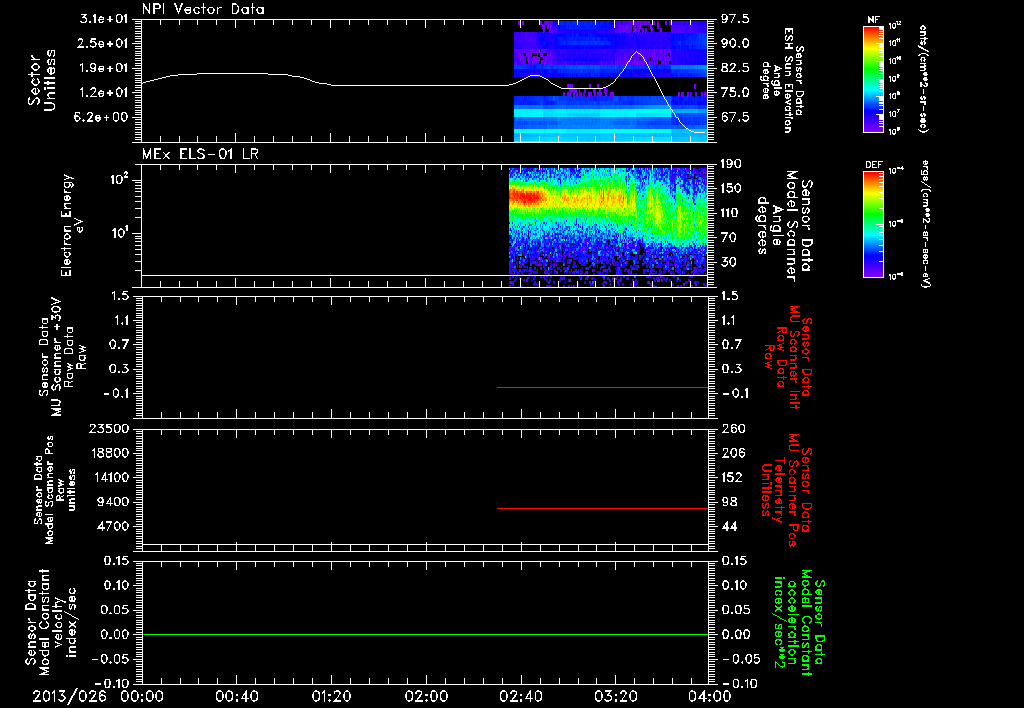The width and height of the screenshot is (1024, 708).
Task: Click the red hot spot in ELS spectrogram
Action: pyautogui.click(x=526, y=196)
